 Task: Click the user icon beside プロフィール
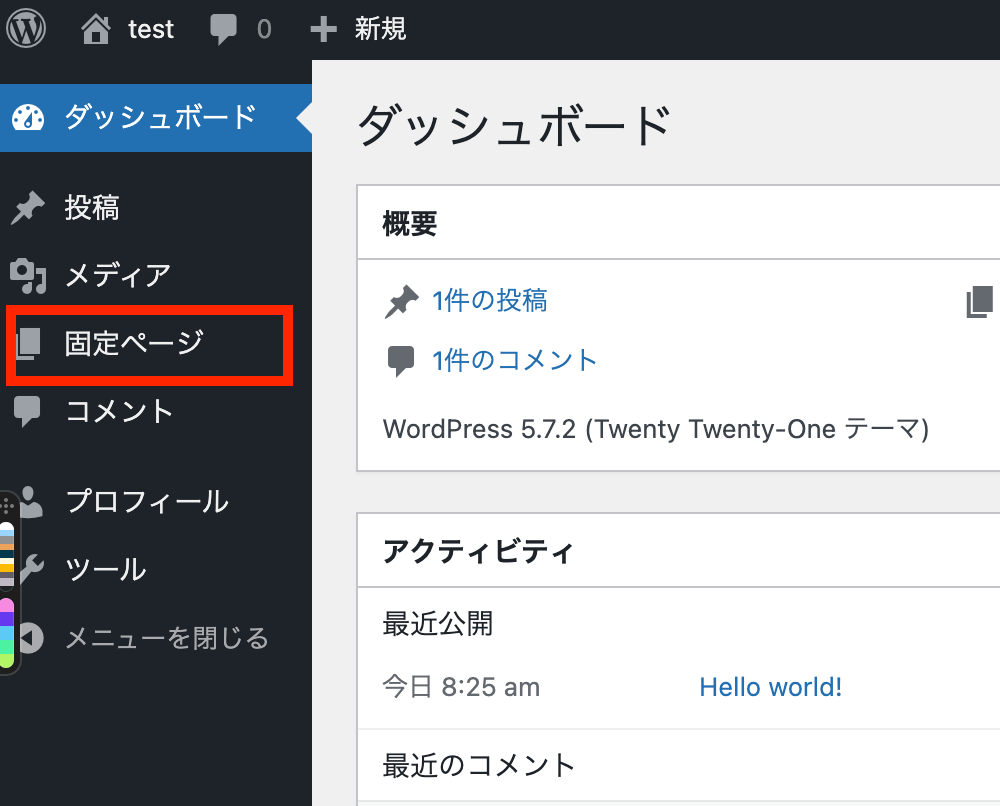(30, 502)
